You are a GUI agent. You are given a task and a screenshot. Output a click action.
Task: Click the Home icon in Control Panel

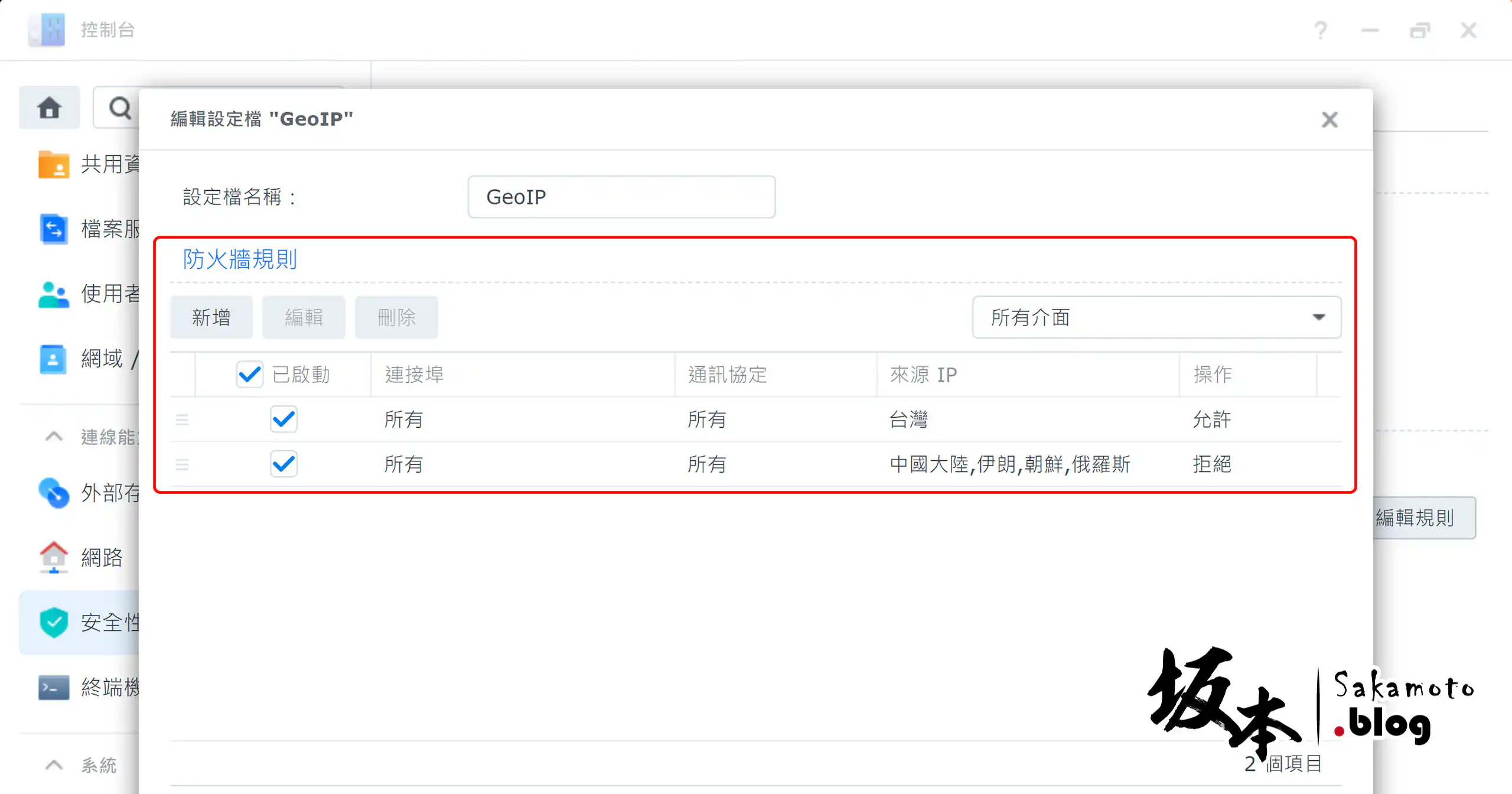pyautogui.click(x=49, y=108)
